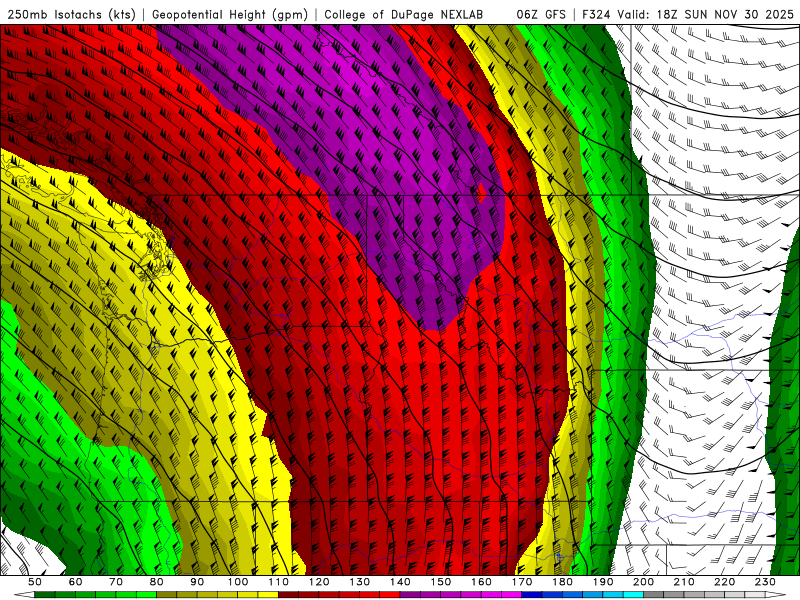Select the dark purple swatch starting at 140
The width and height of the screenshot is (800, 600).
tap(410, 595)
